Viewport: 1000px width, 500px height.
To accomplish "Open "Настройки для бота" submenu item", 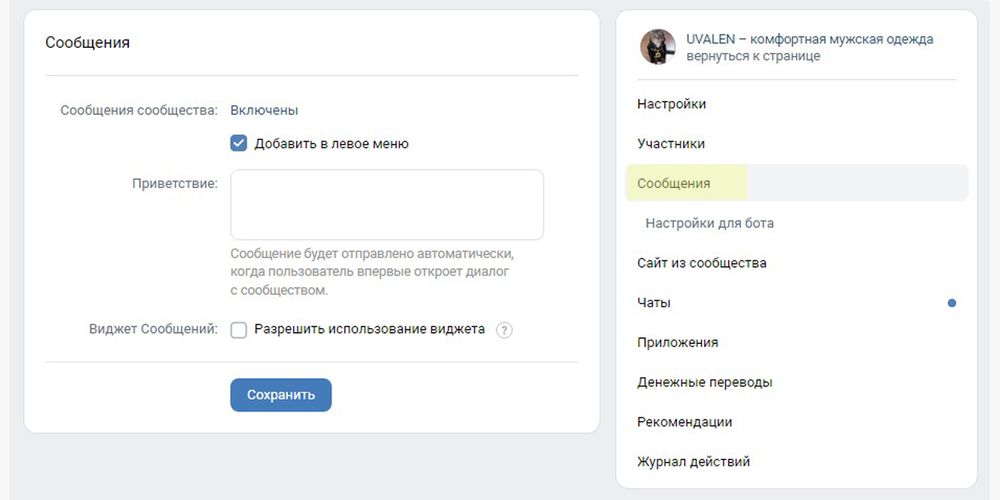I will (709, 223).
